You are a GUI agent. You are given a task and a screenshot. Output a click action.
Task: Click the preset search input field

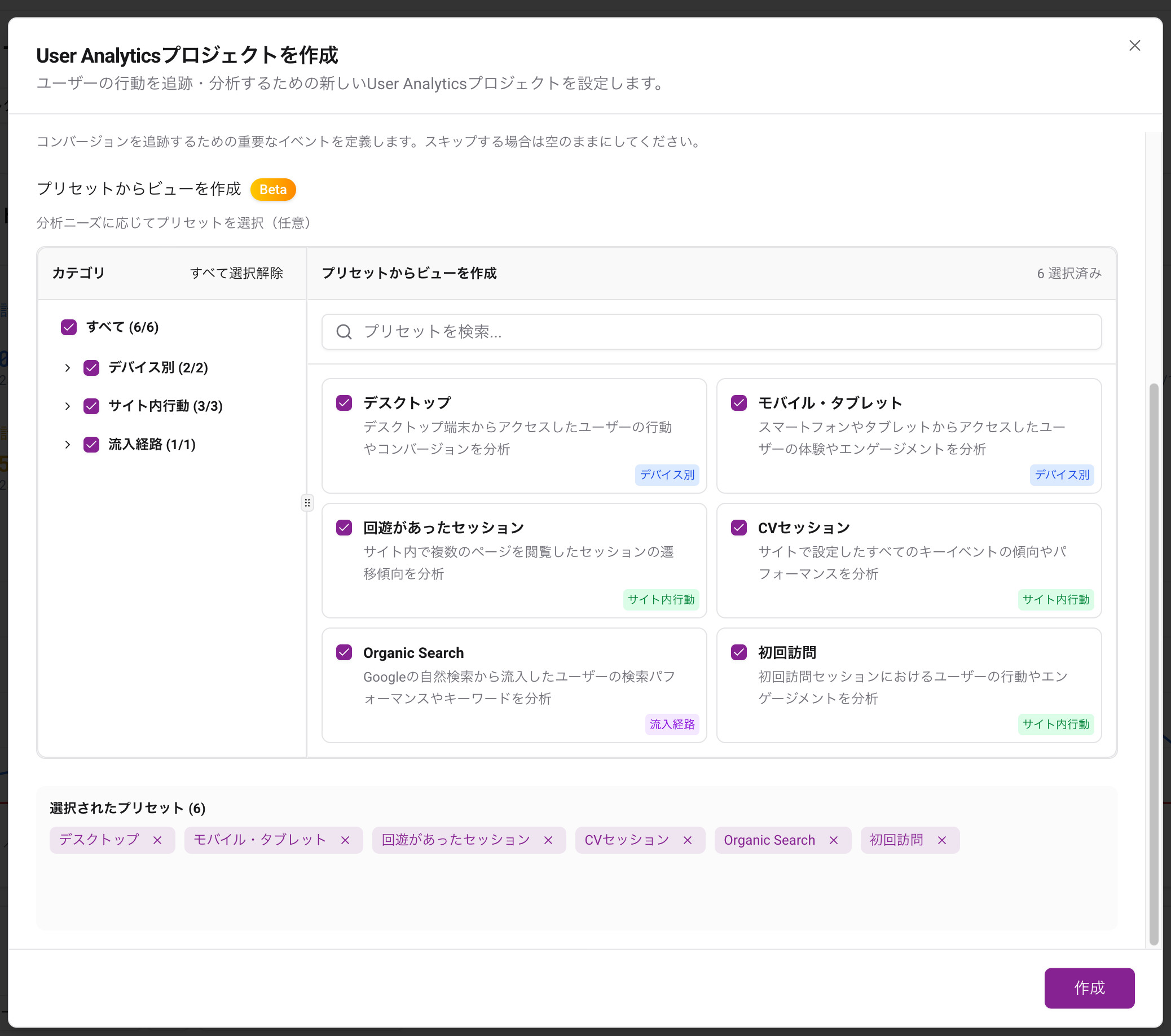coord(630,332)
